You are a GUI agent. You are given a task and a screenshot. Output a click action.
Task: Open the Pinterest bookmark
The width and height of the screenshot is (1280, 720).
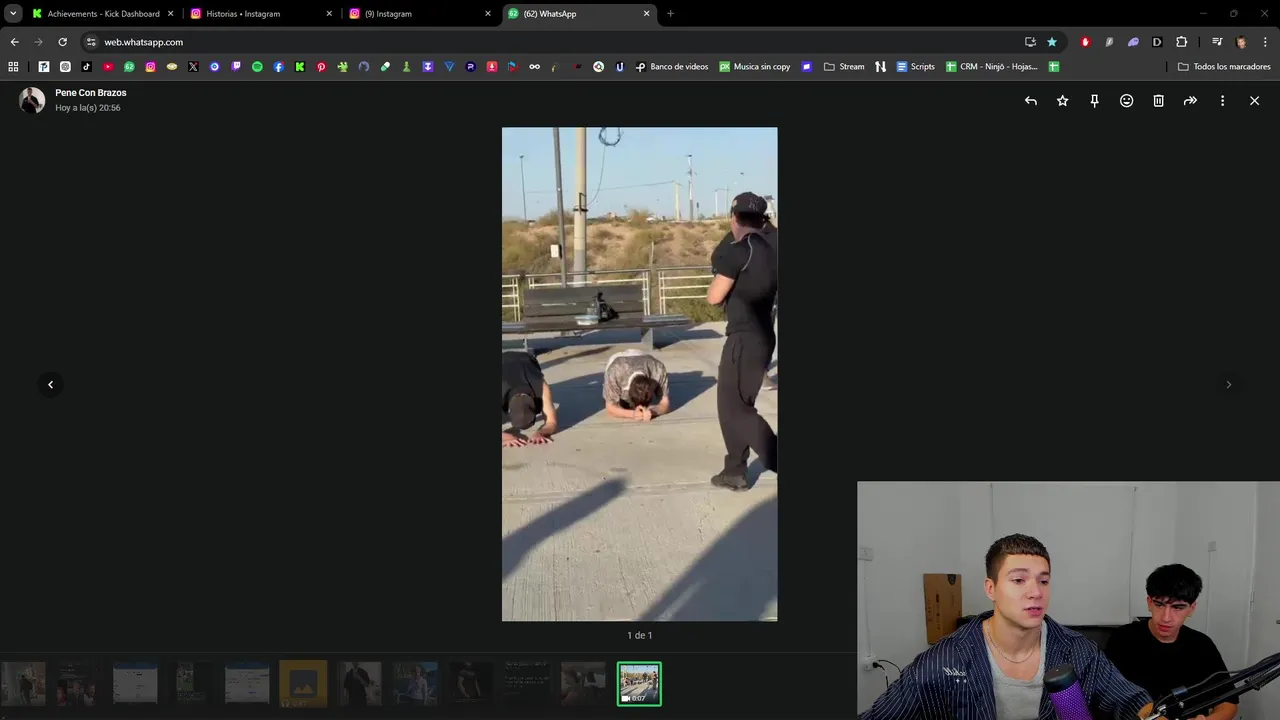pyautogui.click(x=321, y=67)
